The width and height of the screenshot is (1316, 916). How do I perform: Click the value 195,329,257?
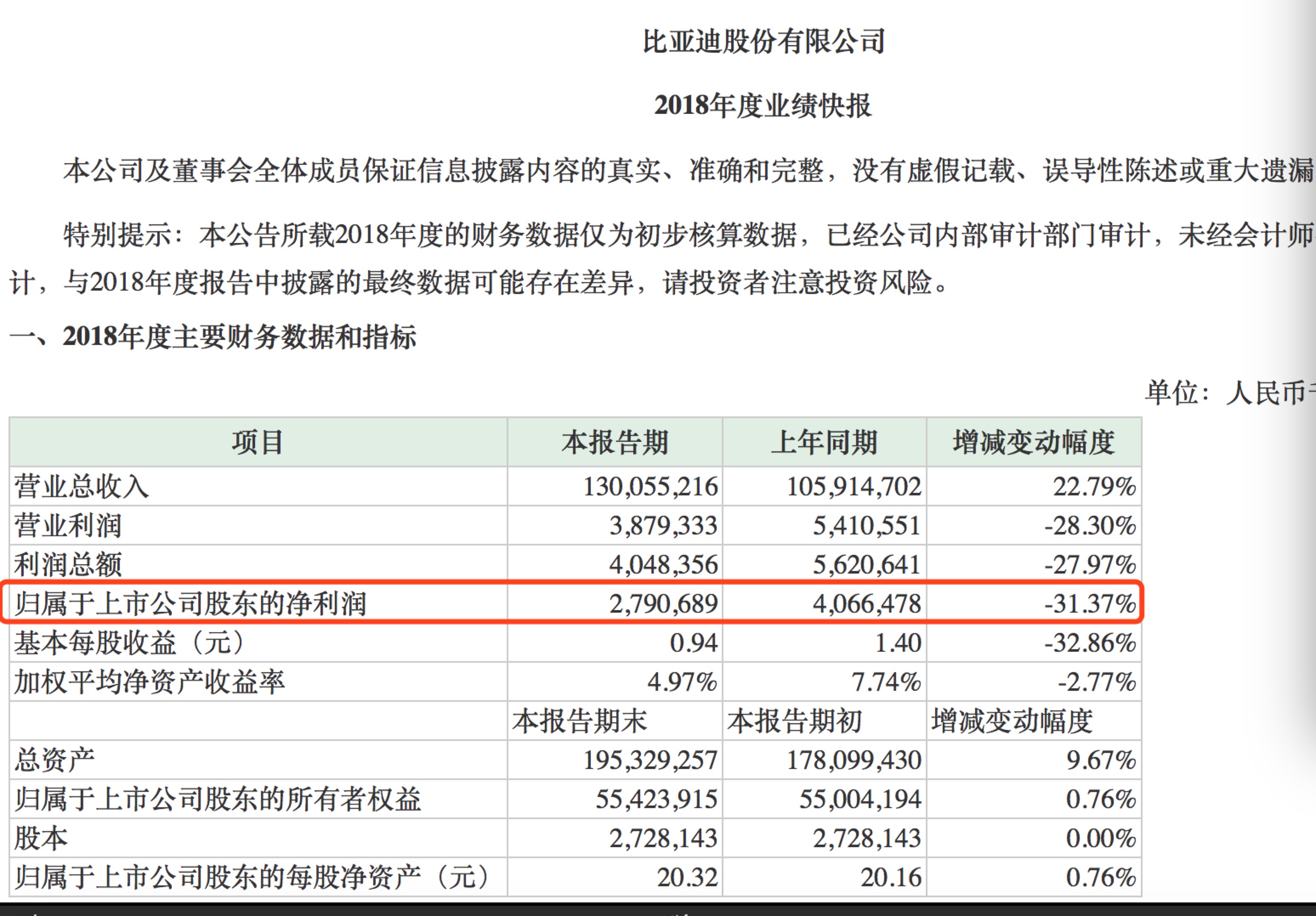click(650, 761)
